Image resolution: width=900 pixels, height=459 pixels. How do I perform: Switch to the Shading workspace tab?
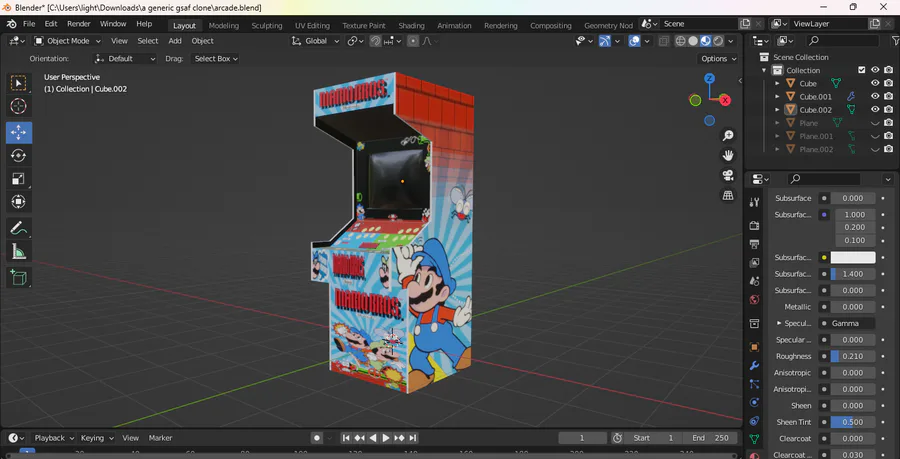point(411,25)
